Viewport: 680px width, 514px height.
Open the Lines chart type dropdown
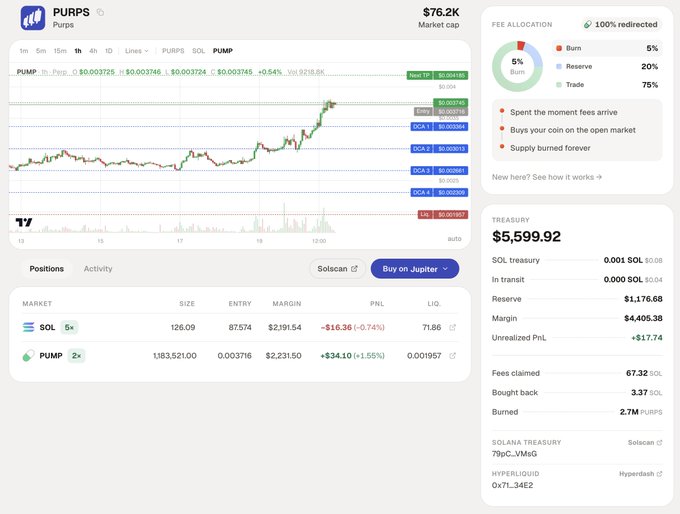click(x=137, y=51)
